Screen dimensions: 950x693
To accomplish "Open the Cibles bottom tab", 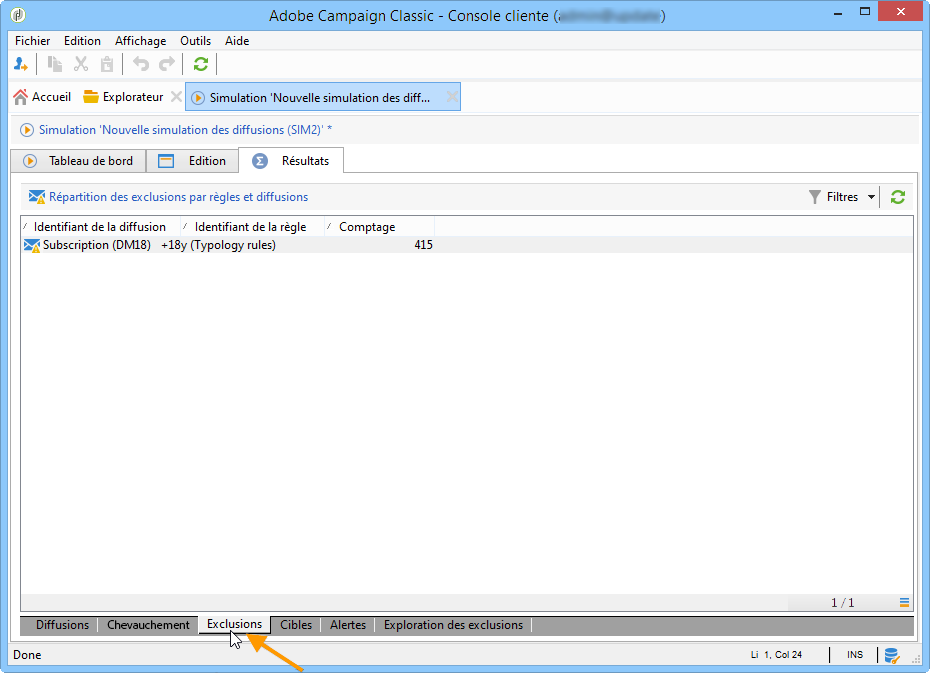I will coord(296,625).
